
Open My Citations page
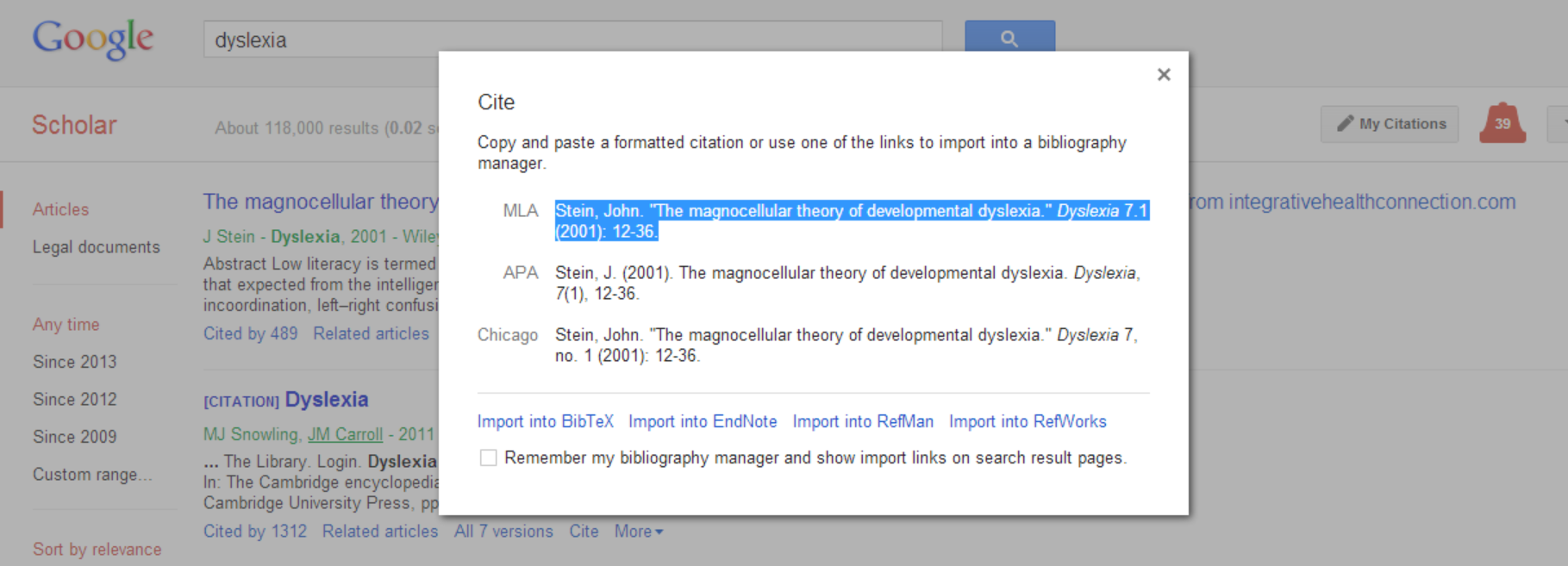(x=1390, y=124)
